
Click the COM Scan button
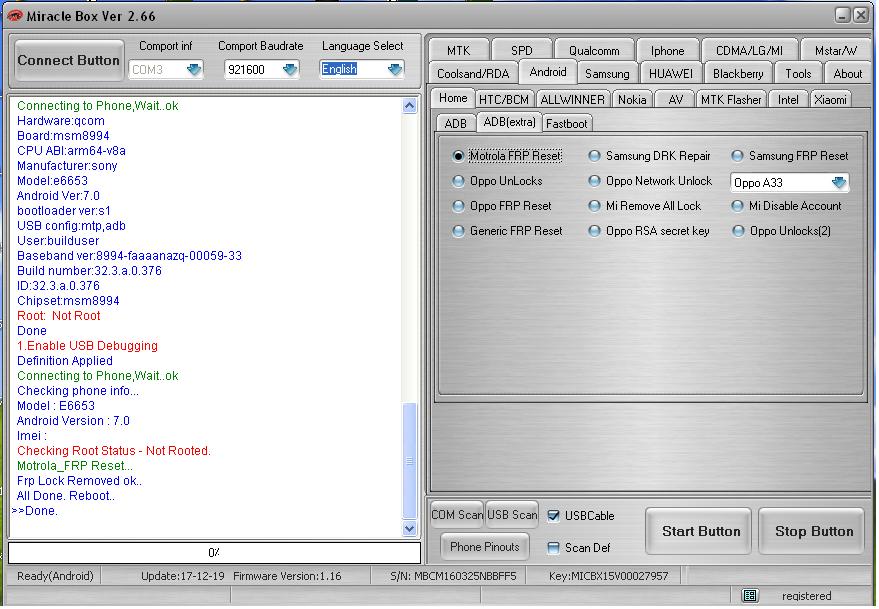pyautogui.click(x=457, y=515)
